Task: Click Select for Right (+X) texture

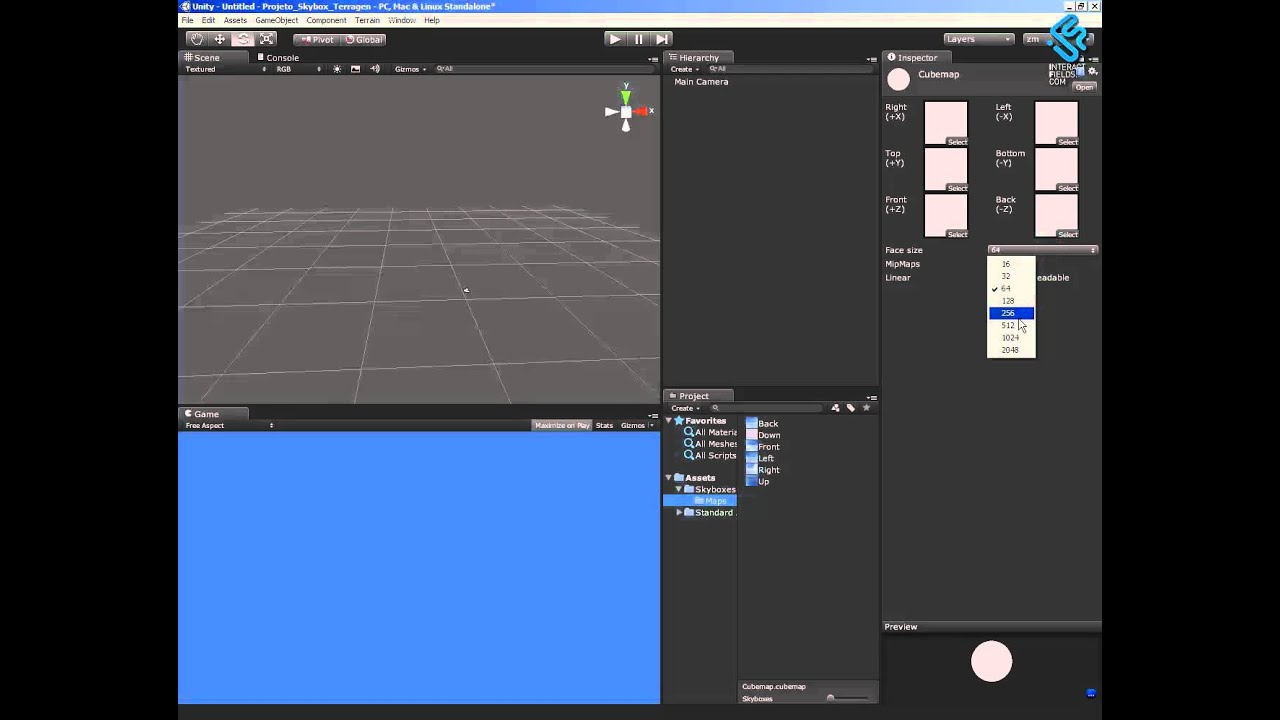Action: tap(957, 142)
